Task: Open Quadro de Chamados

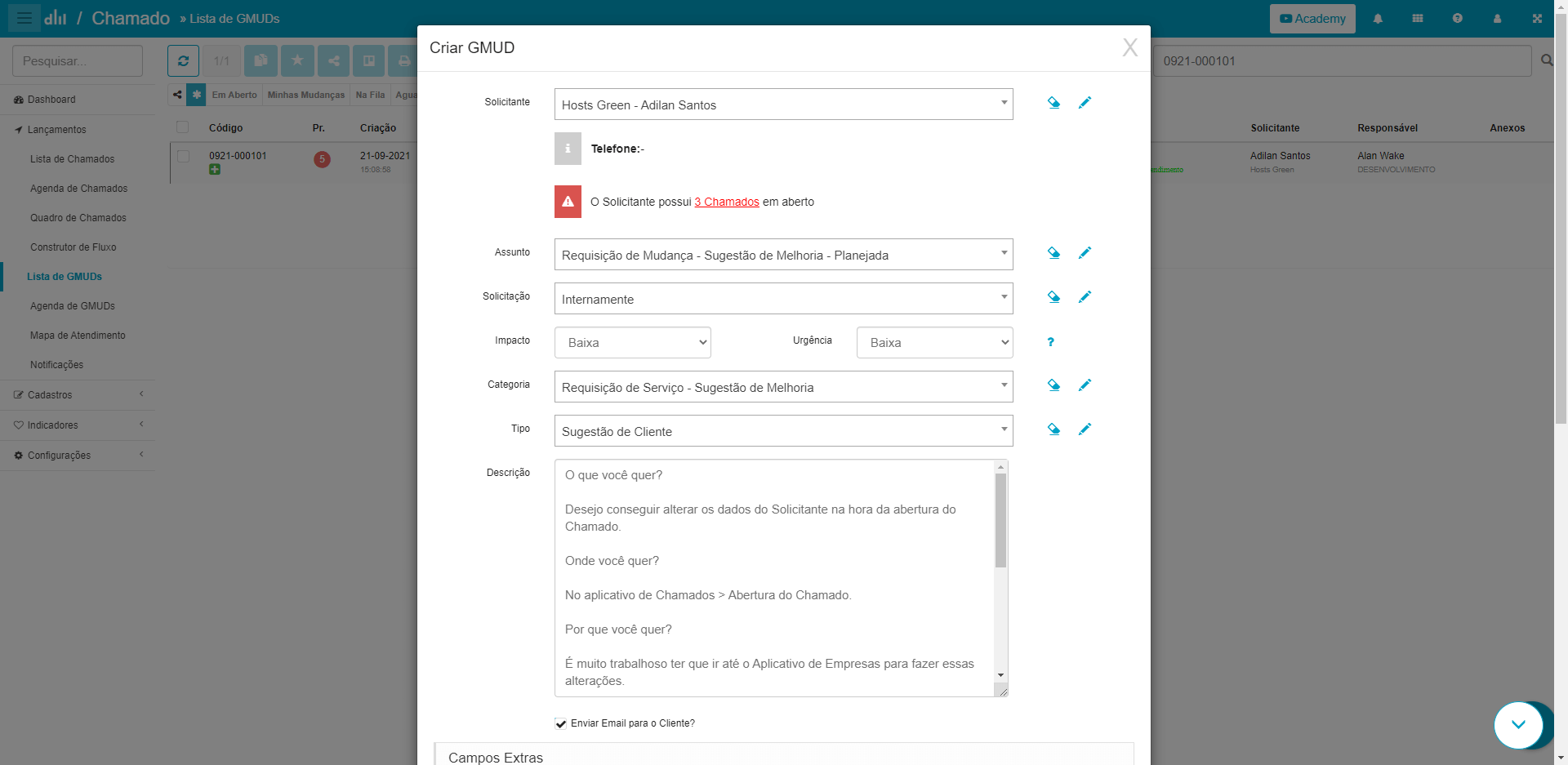Action: [78, 218]
